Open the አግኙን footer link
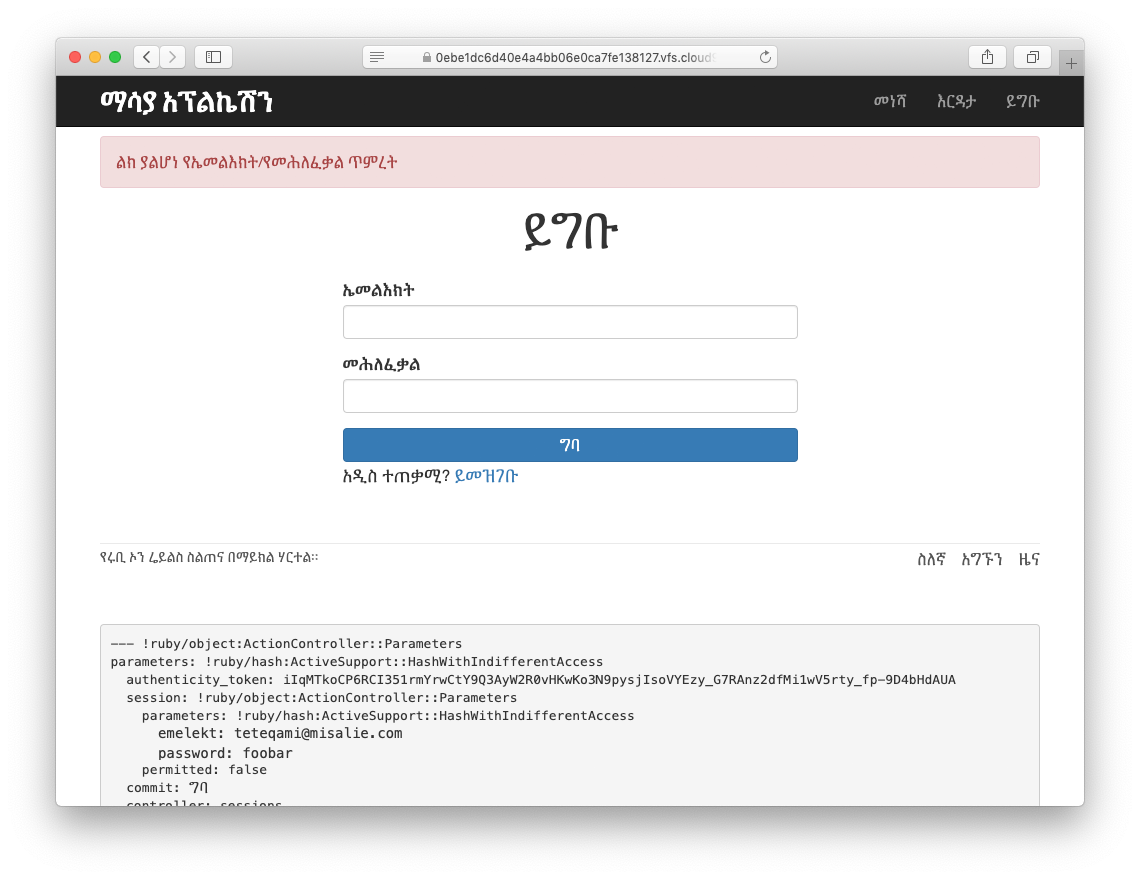 (982, 559)
